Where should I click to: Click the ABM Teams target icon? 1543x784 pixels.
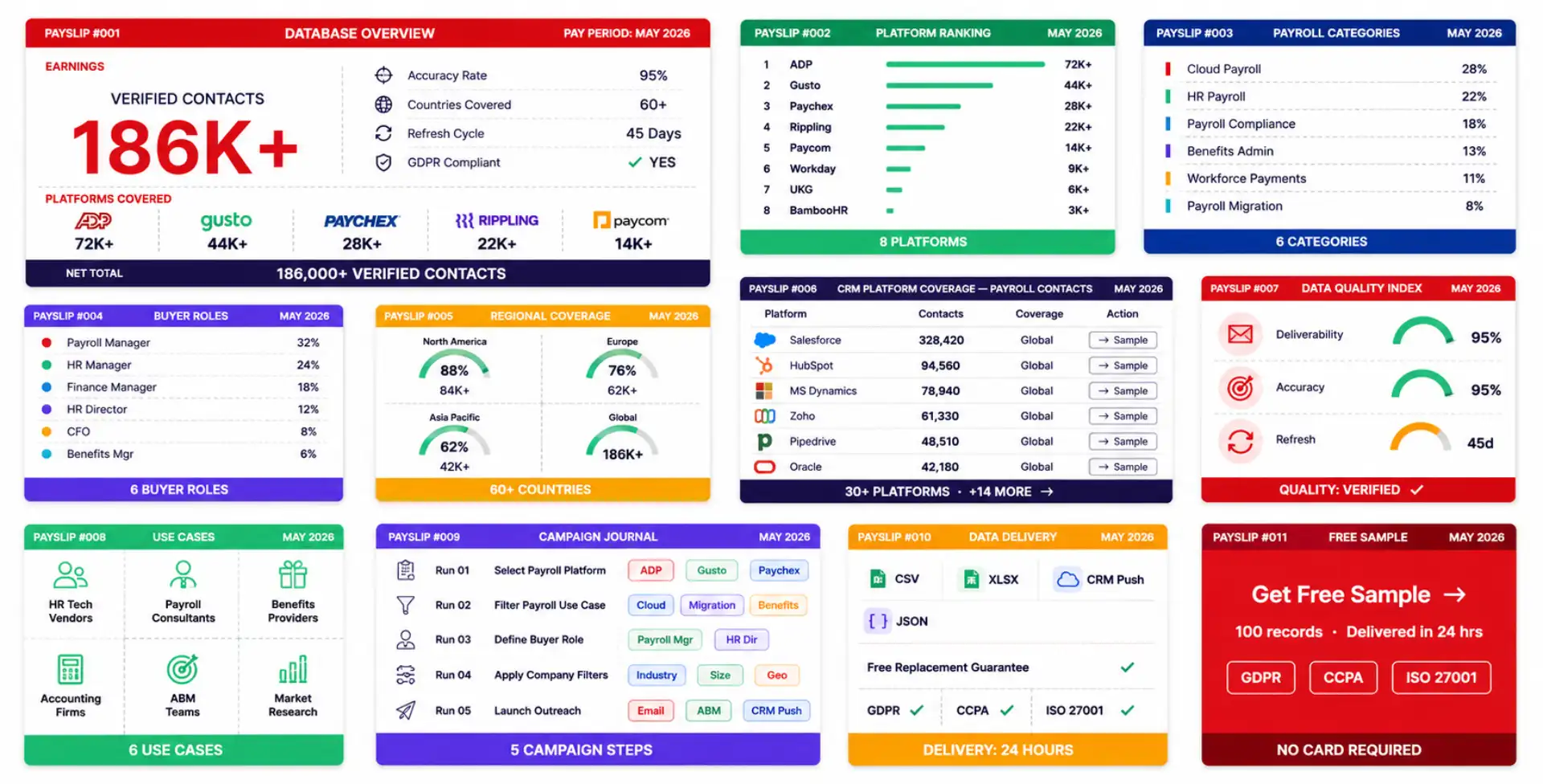182,669
